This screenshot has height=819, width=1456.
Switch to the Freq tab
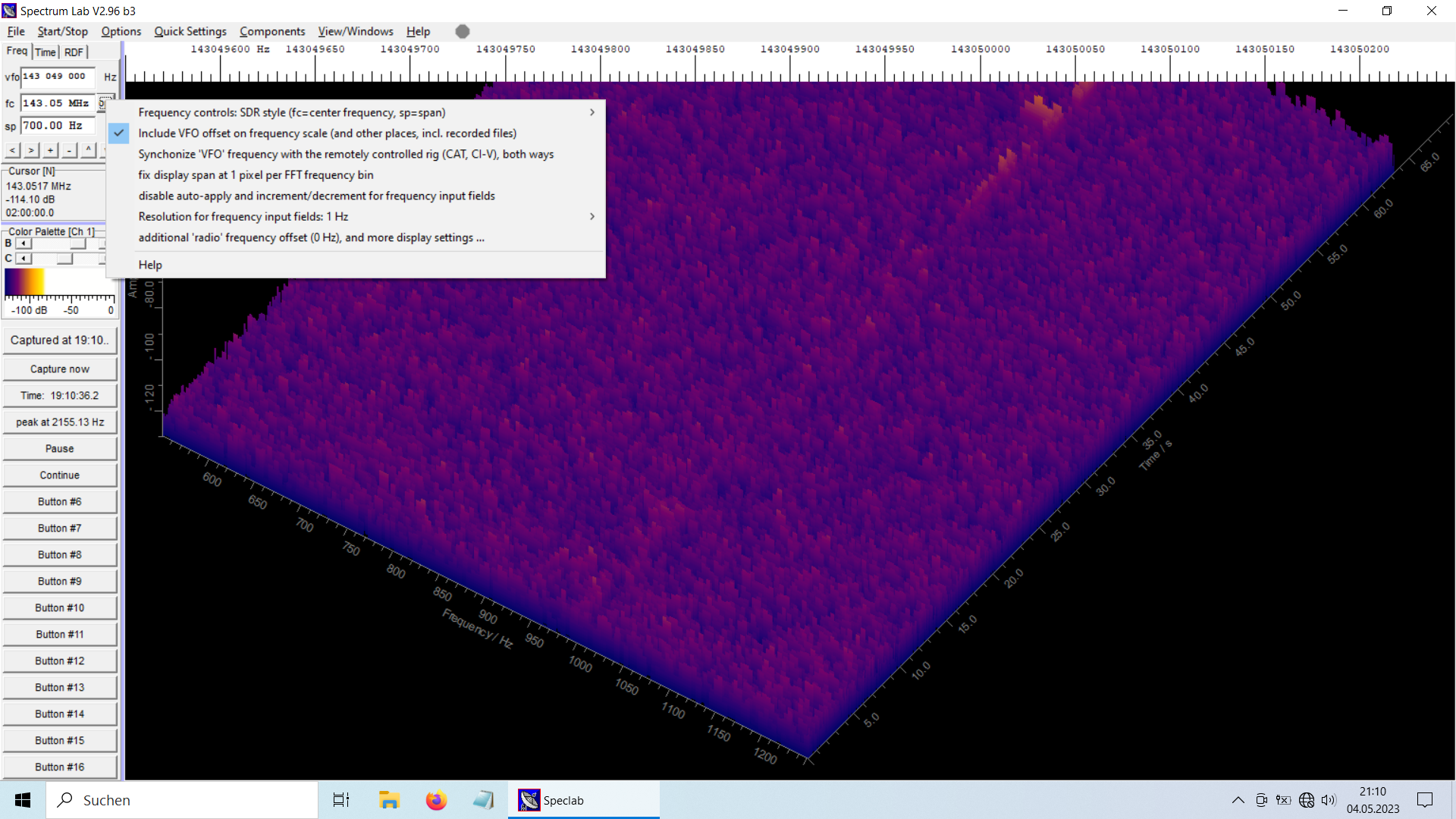point(17,51)
